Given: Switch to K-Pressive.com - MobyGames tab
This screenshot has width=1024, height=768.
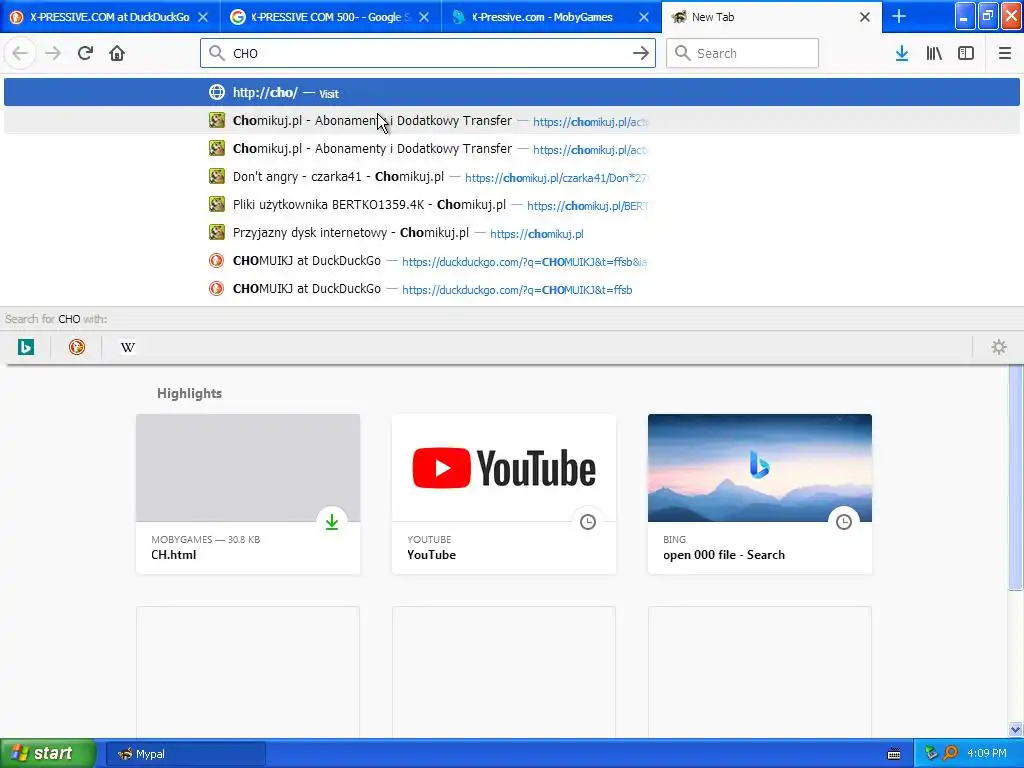Looking at the screenshot, I should (x=551, y=17).
